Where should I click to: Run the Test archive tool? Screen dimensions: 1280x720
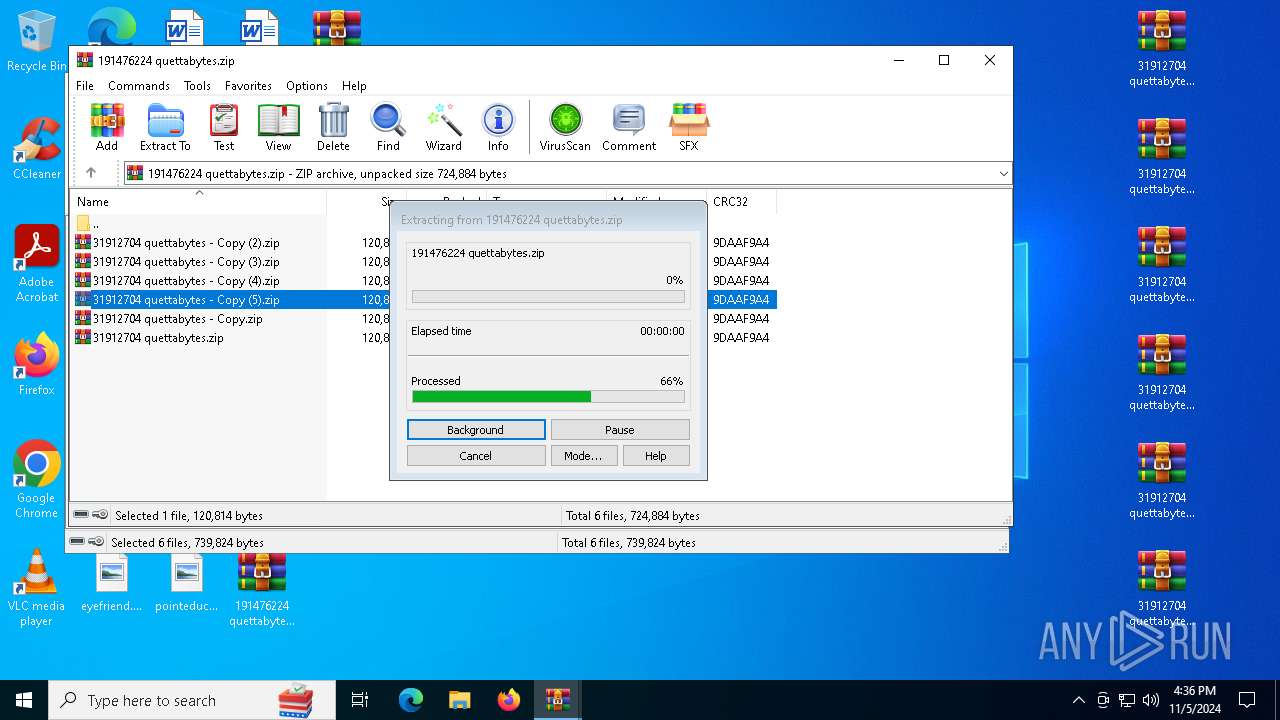(224, 127)
